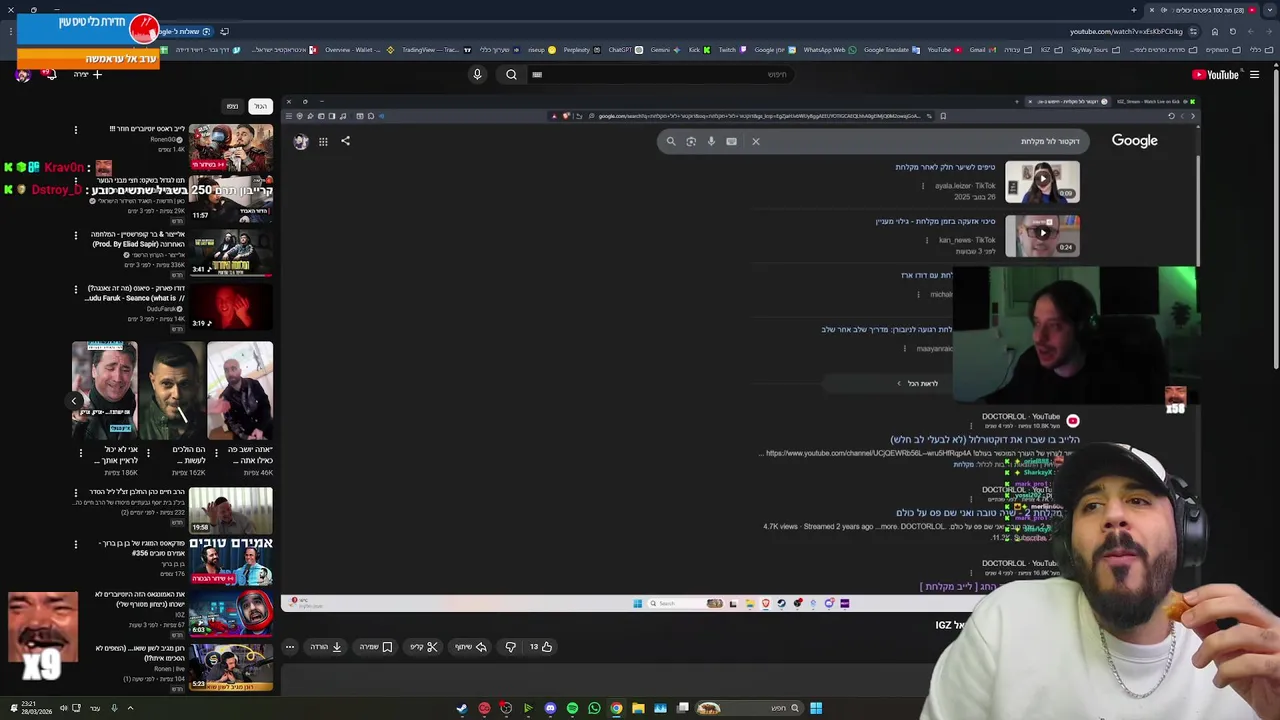Screen dimensions: 1280x720
Task: Open Spotify from the taskbar
Action: coord(572,708)
